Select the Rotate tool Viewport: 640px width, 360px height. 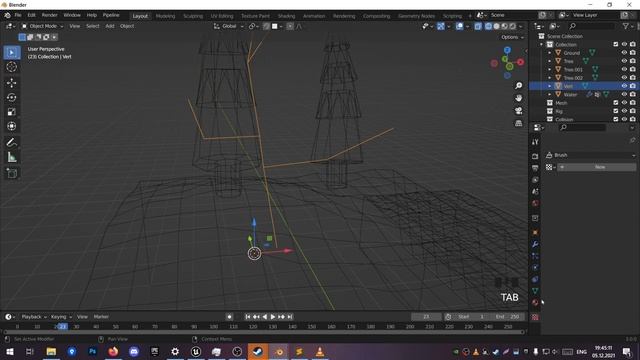(11, 97)
